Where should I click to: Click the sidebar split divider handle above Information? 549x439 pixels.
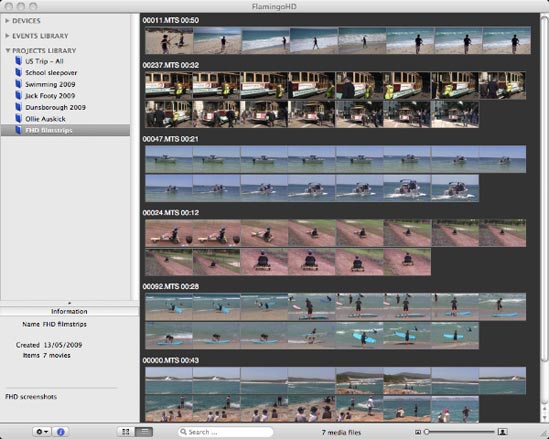point(69,303)
